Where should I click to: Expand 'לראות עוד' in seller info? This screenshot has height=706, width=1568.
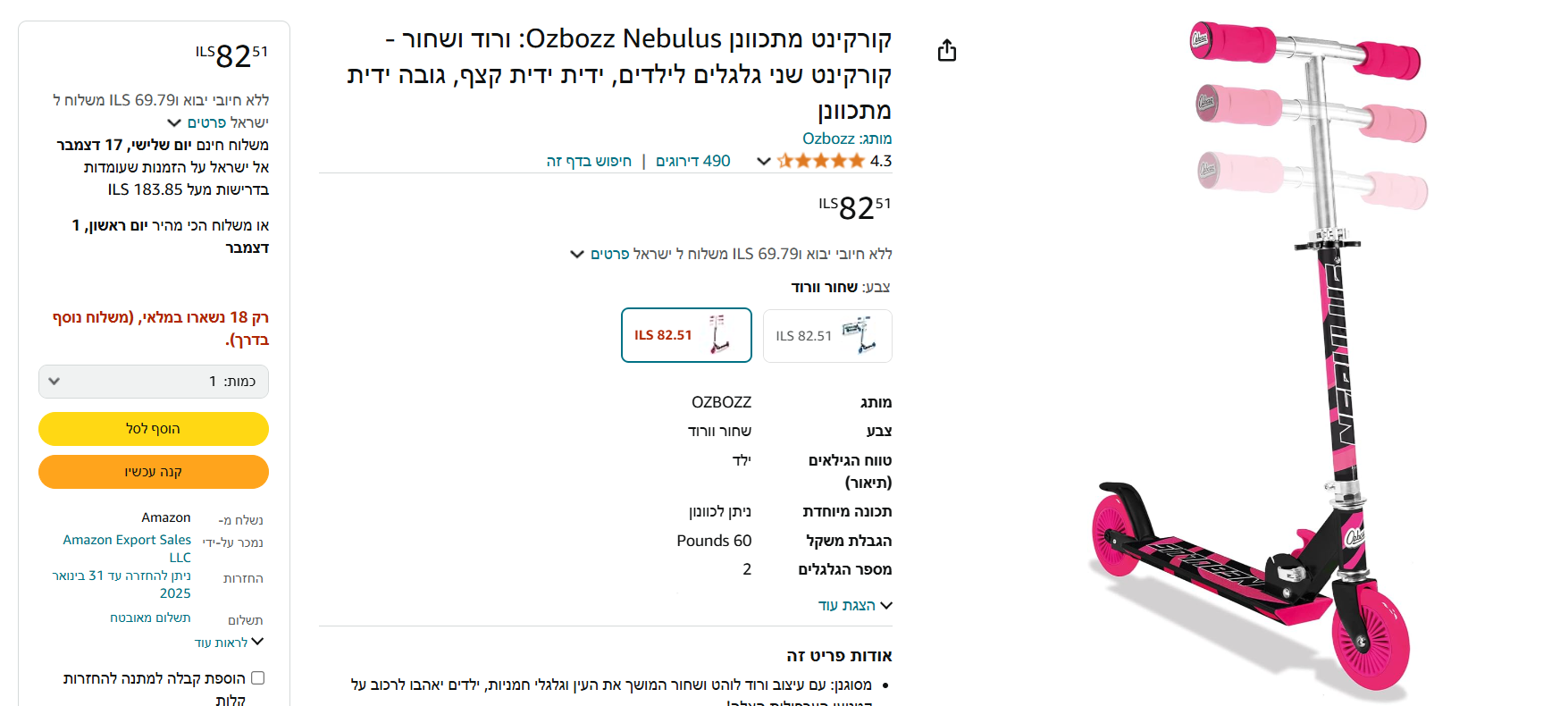(230, 643)
